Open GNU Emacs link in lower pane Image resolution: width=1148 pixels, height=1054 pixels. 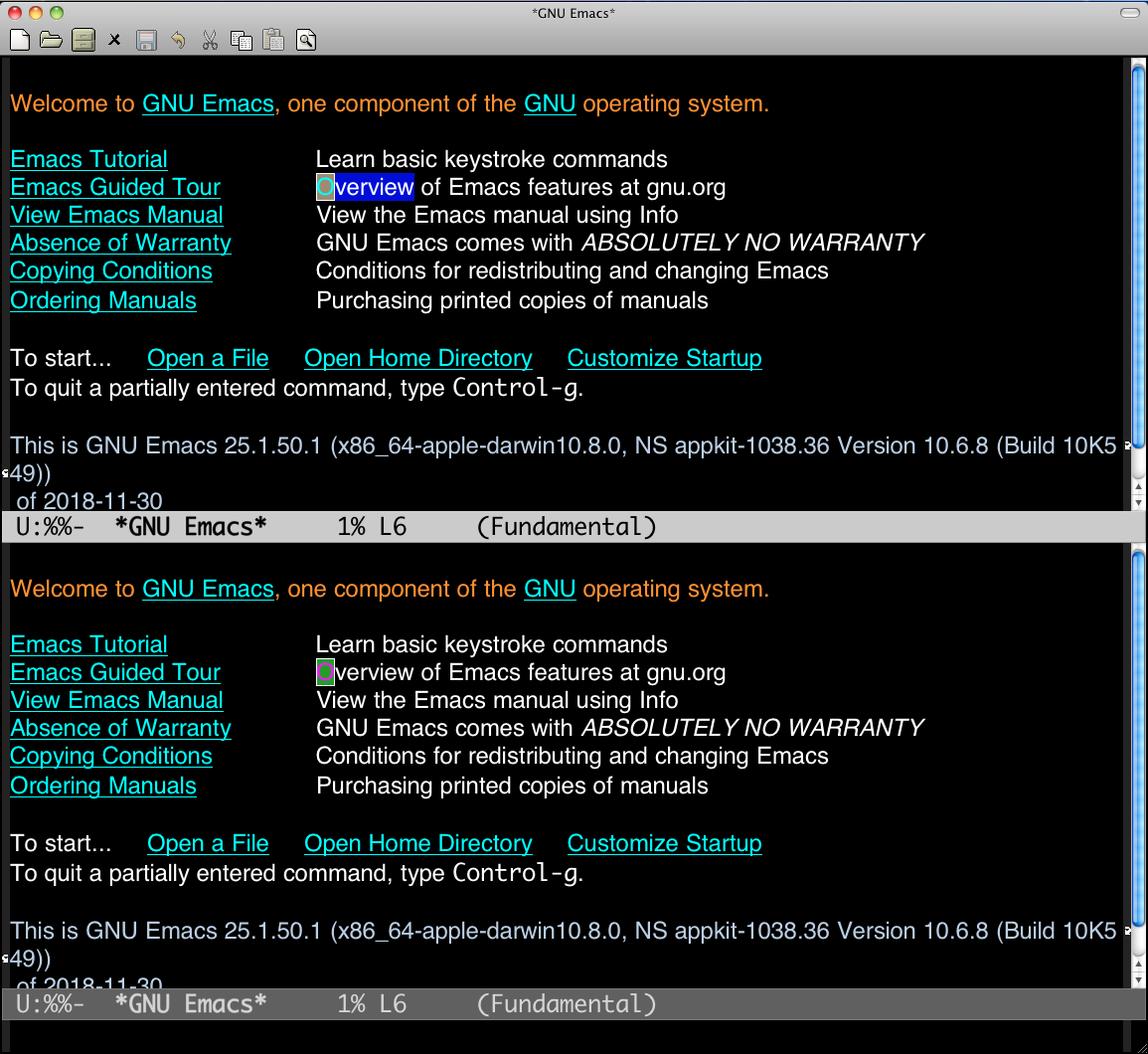point(208,590)
